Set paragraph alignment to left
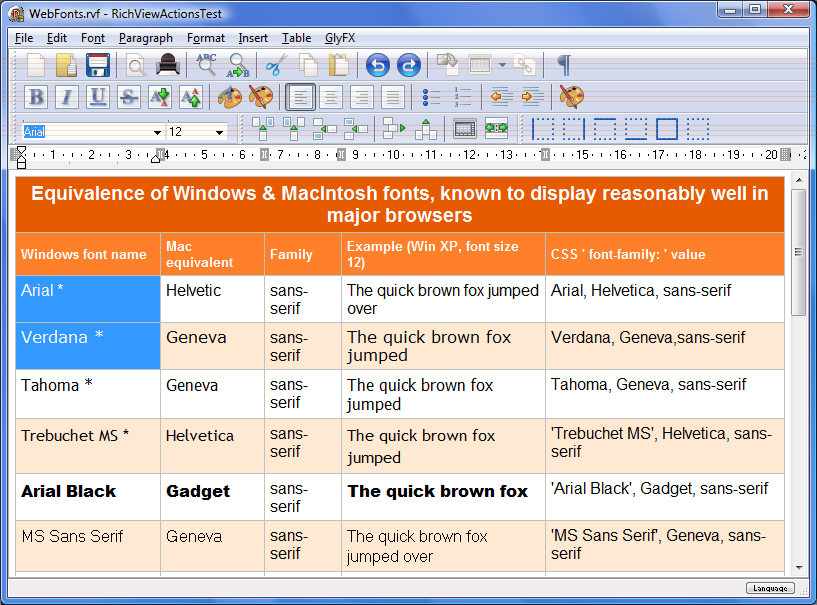The image size is (817, 605). pyautogui.click(x=300, y=97)
